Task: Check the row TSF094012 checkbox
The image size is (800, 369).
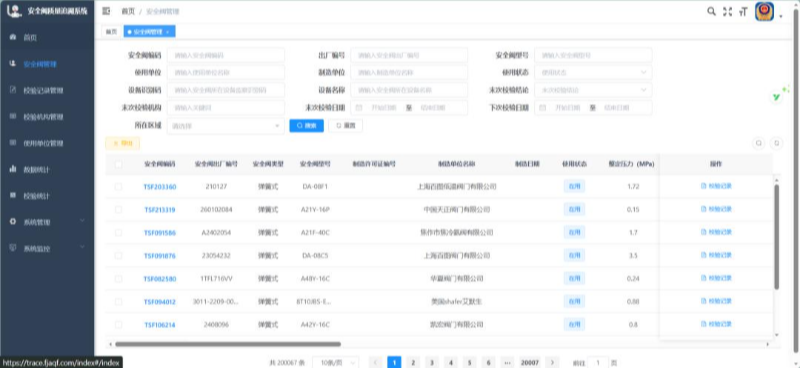Action: pyautogui.click(x=118, y=302)
